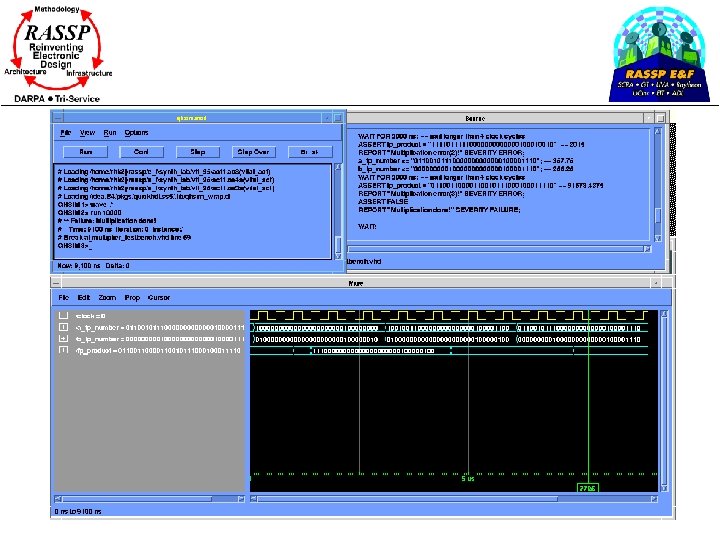Open File menu in command window
Image resolution: width=720 pixels, height=540 pixels.
click(x=66, y=133)
